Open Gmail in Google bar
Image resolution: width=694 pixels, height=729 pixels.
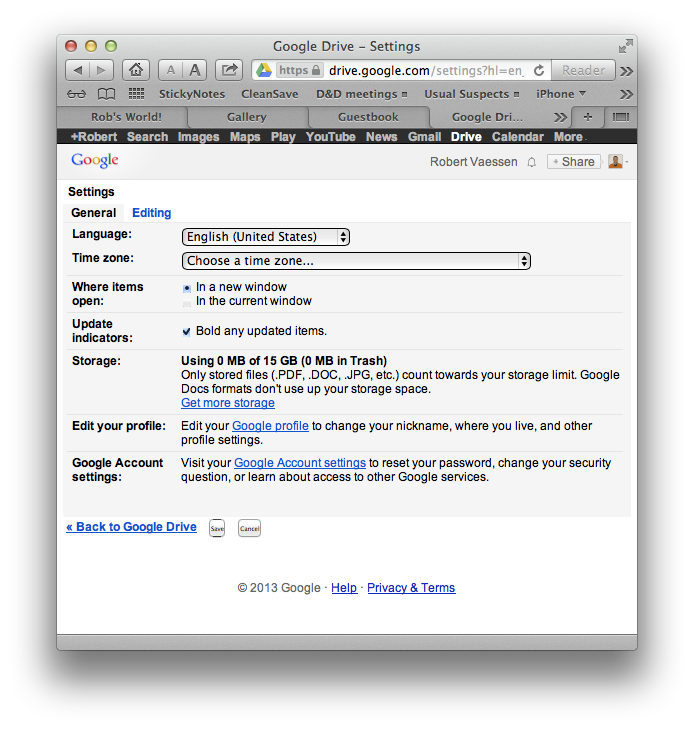click(x=424, y=137)
